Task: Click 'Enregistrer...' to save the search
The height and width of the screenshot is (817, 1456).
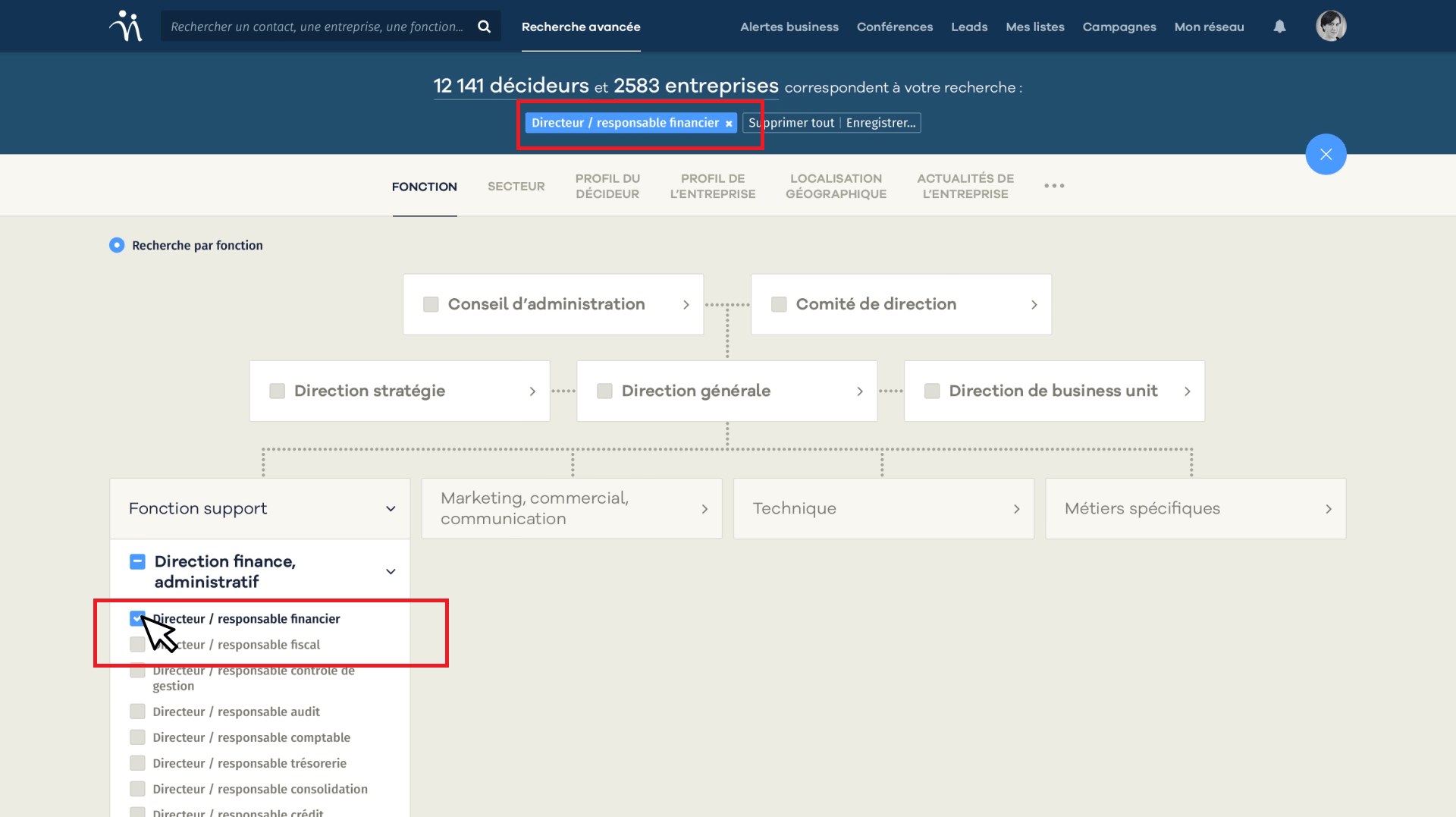Action: [881, 123]
